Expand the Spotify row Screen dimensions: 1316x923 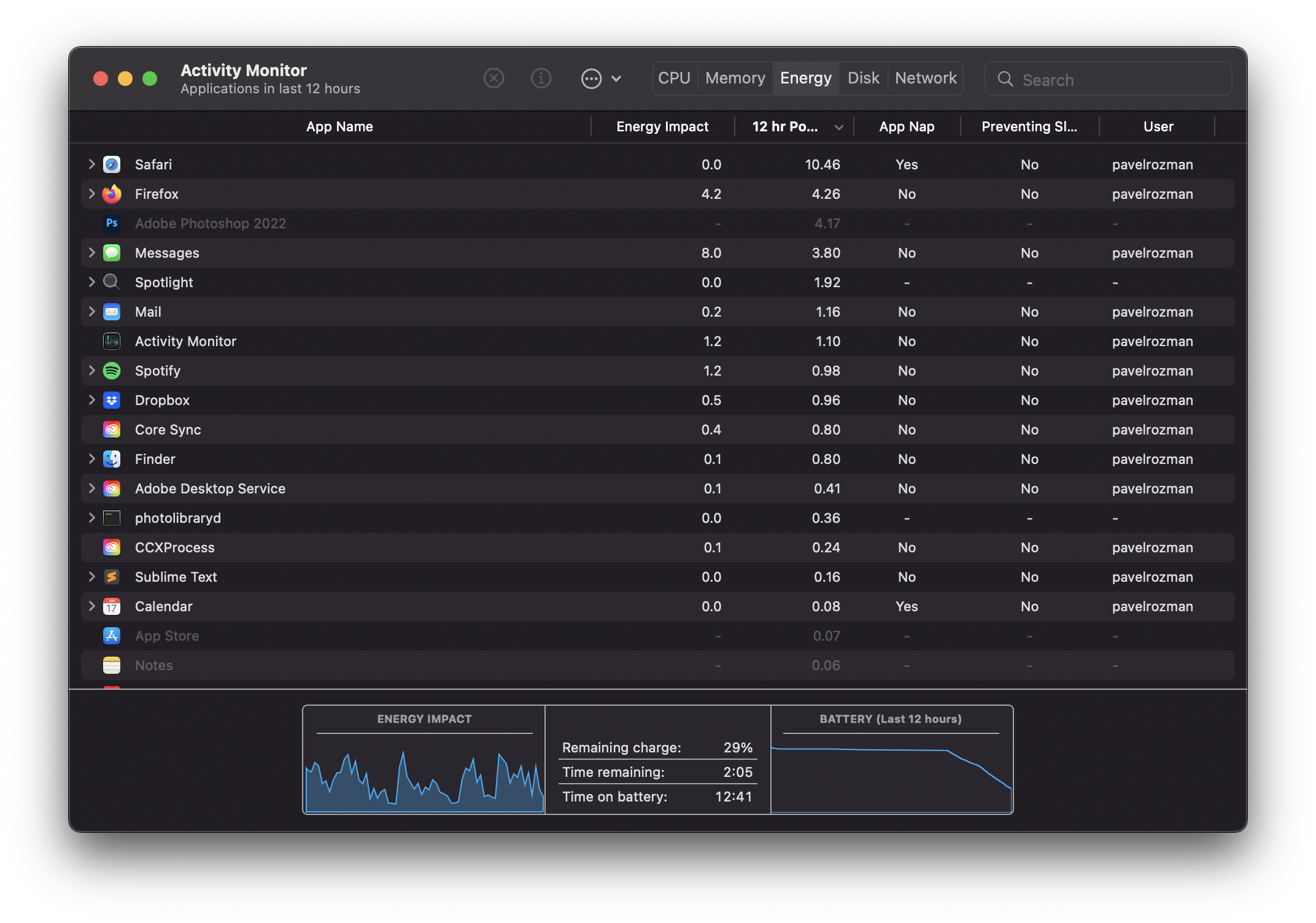click(x=91, y=370)
